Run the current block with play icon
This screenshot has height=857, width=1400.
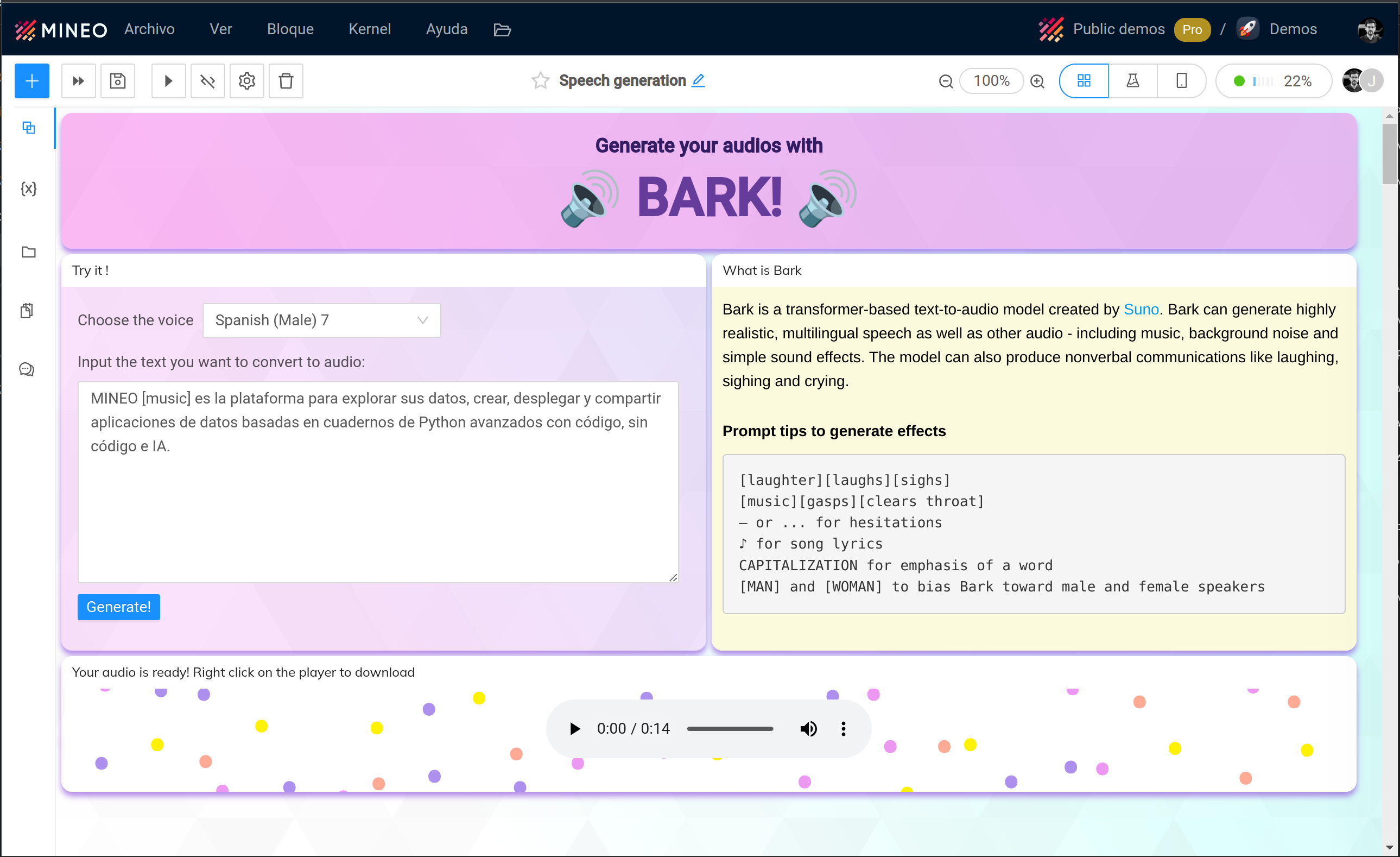pos(168,81)
